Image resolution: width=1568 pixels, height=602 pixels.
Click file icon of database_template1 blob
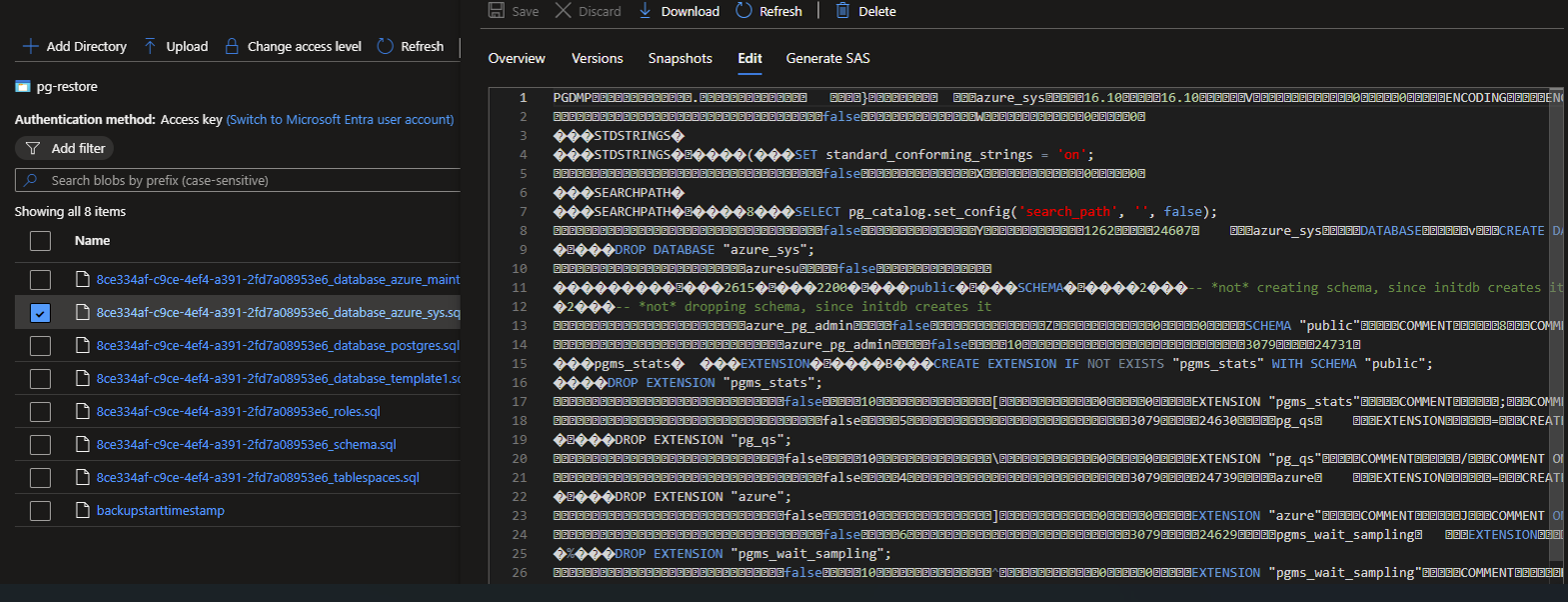point(83,378)
